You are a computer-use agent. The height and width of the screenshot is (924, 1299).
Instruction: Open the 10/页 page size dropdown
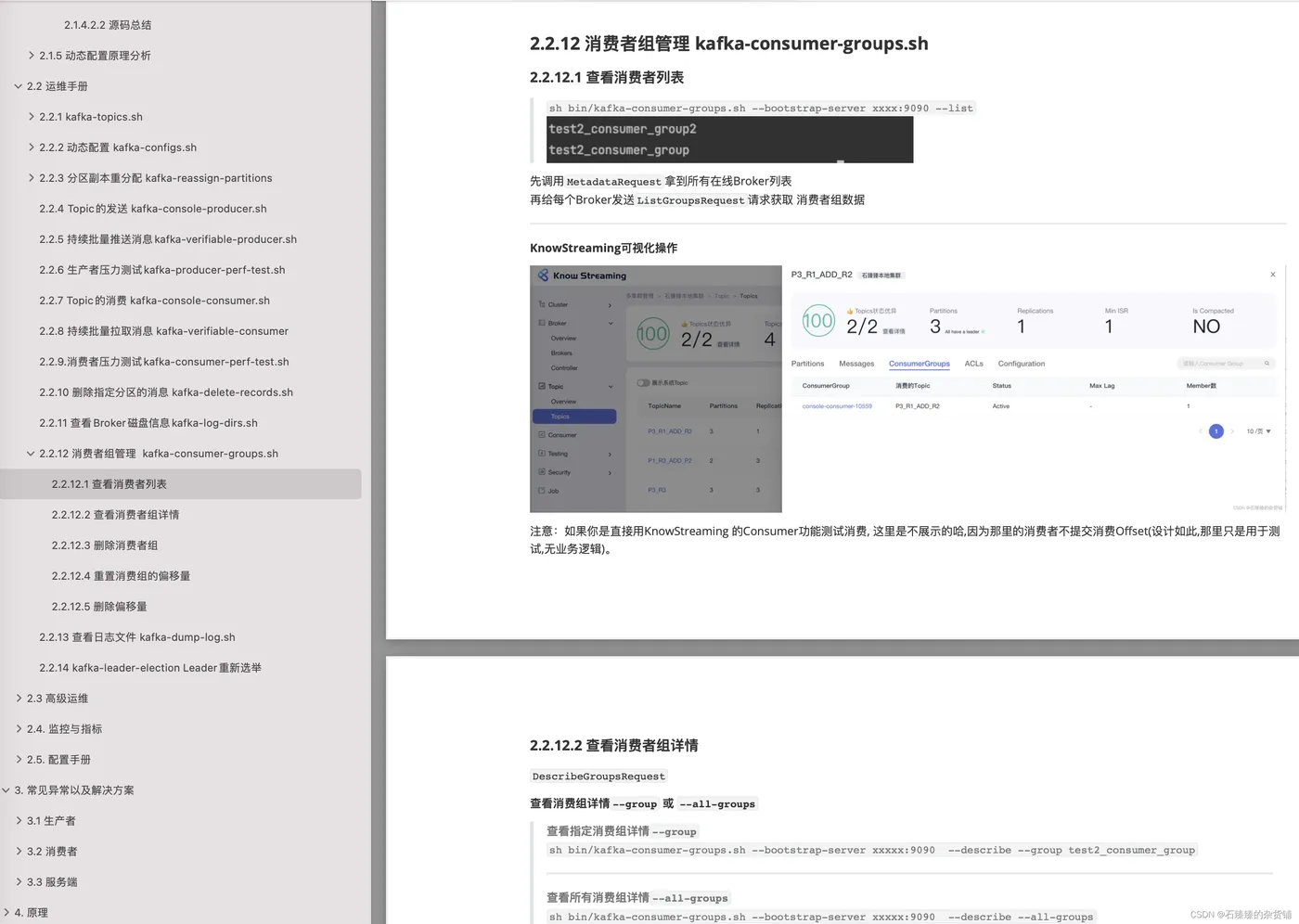(1259, 431)
